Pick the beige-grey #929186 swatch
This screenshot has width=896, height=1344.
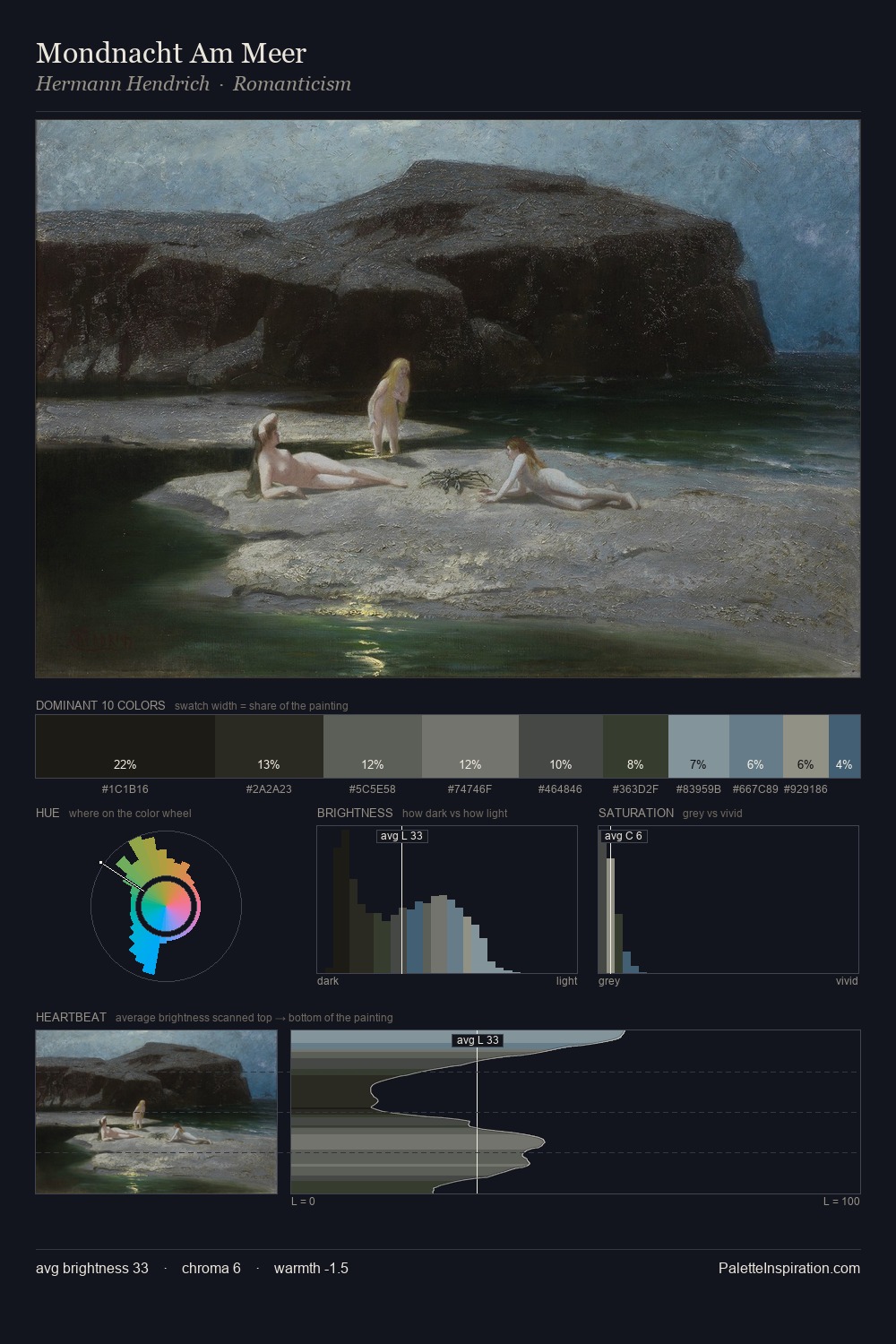pos(806,746)
